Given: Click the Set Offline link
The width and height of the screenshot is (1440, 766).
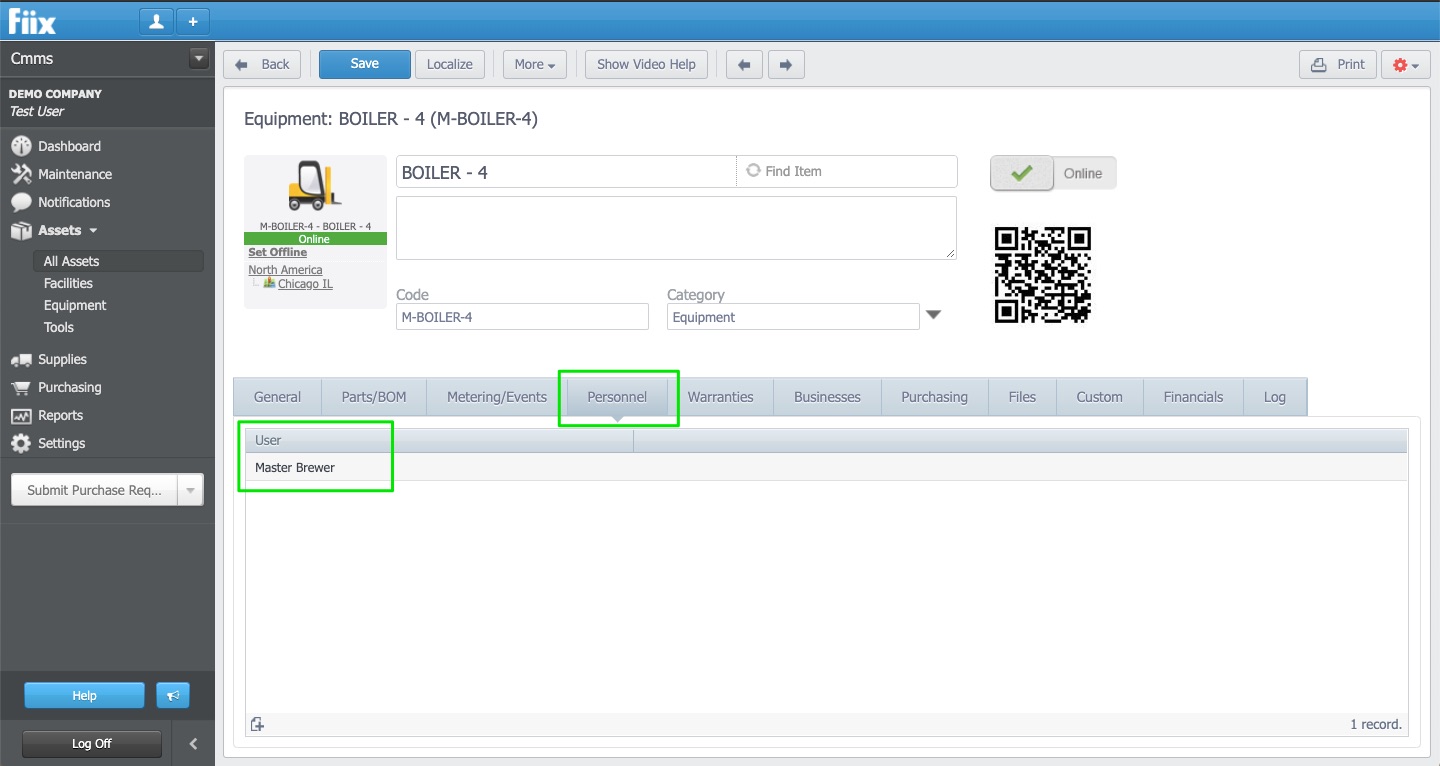Looking at the screenshot, I should click(x=277, y=252).
